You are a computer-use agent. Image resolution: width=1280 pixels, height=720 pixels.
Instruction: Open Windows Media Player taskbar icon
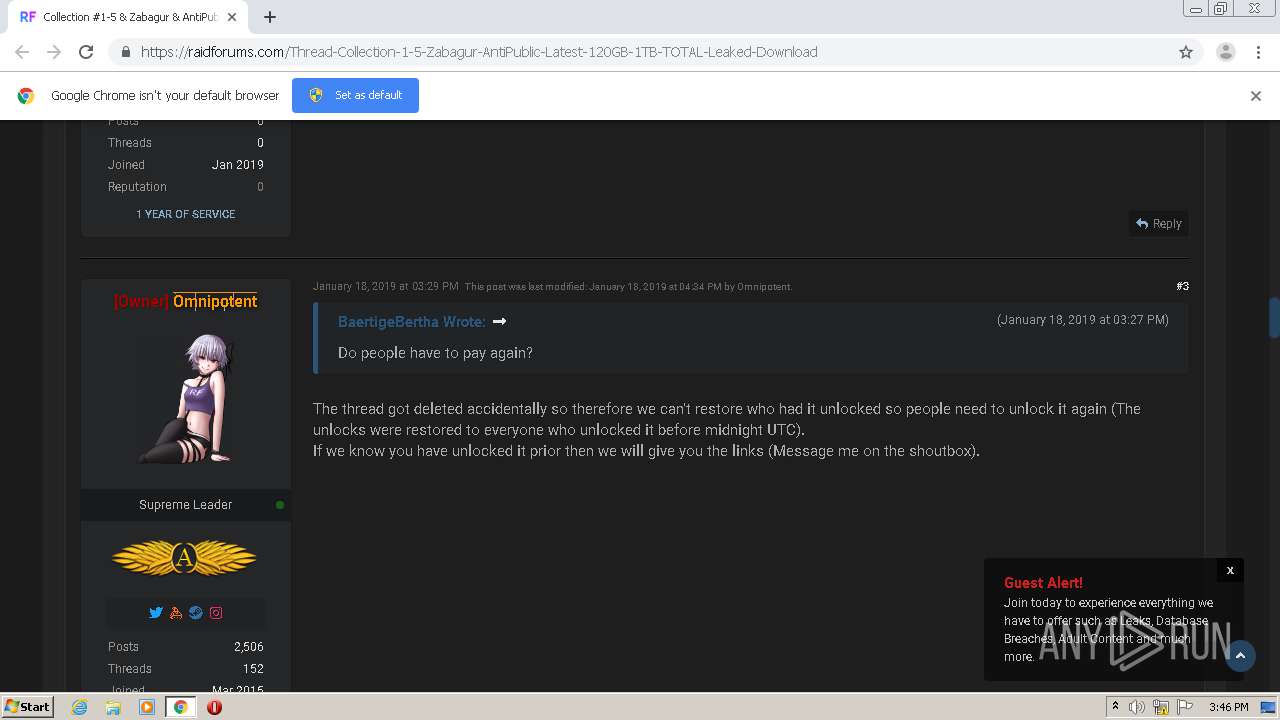click(147, 706)
